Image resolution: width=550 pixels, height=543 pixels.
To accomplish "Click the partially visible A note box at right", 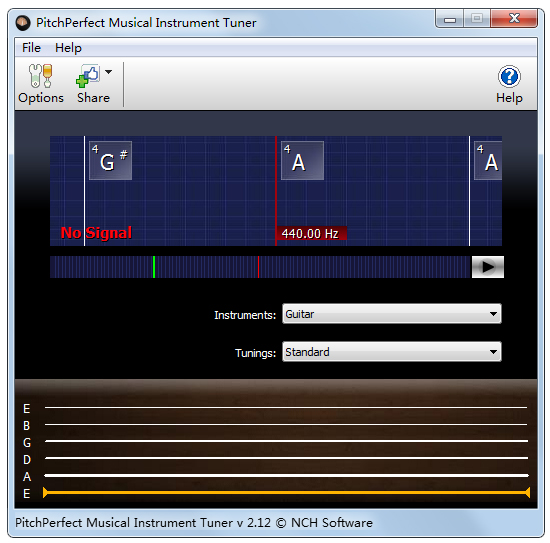I will point(488,160).
